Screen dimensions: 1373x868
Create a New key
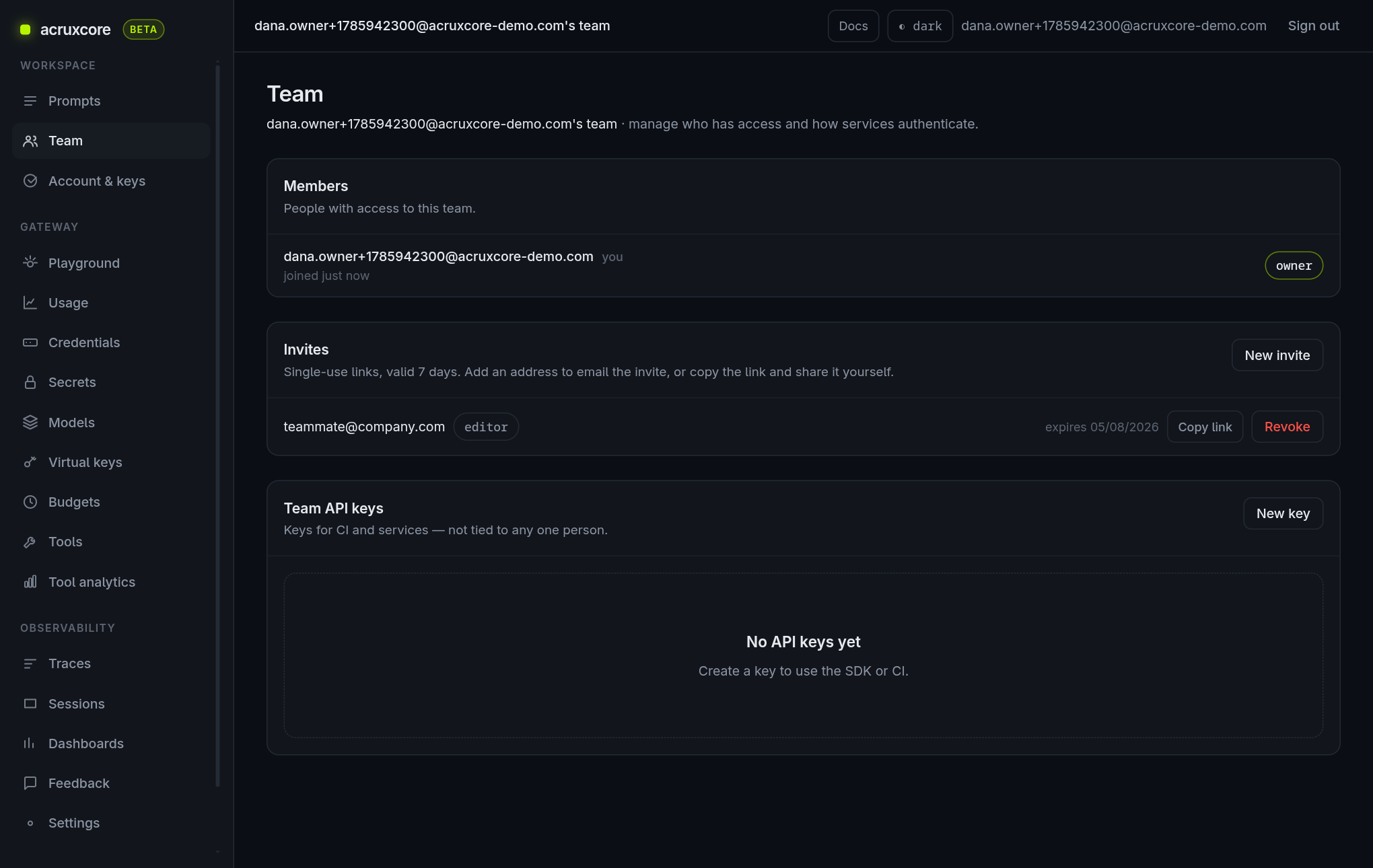(1283, 513)
